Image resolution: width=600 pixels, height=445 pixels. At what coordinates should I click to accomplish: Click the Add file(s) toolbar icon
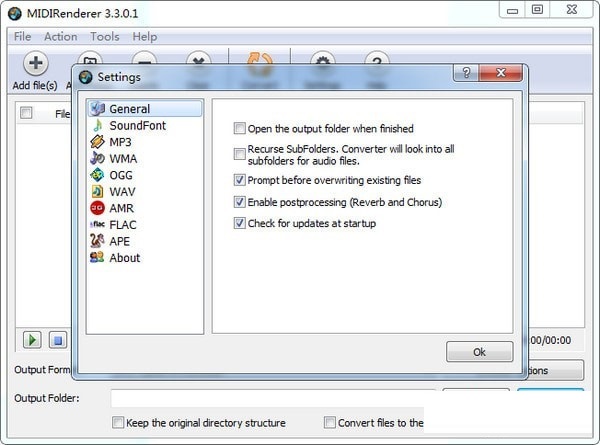pyautogui.click(x=34, y=65)
